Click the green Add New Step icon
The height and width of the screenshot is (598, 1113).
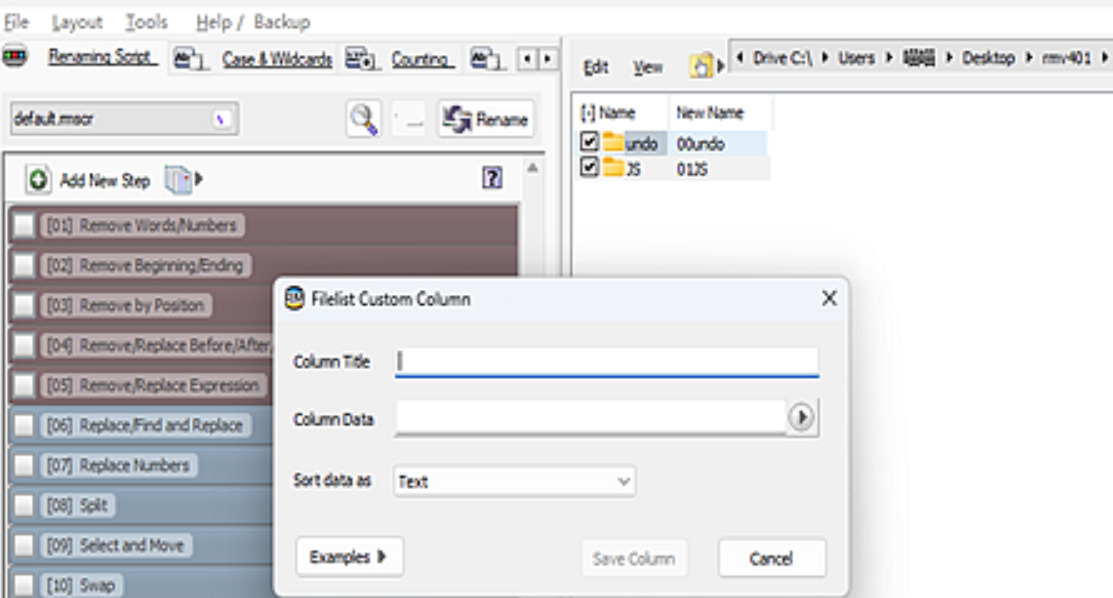39,180
